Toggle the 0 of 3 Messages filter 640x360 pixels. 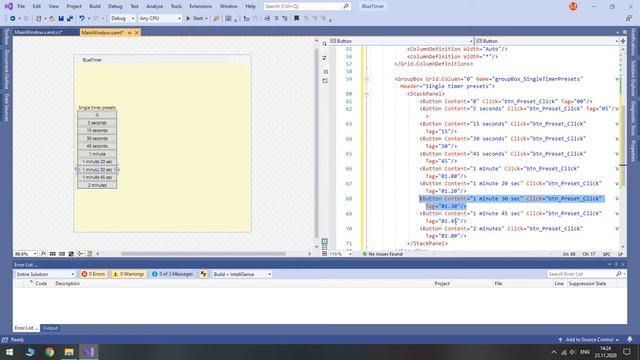pyautogui.click(x=172, y=274)
